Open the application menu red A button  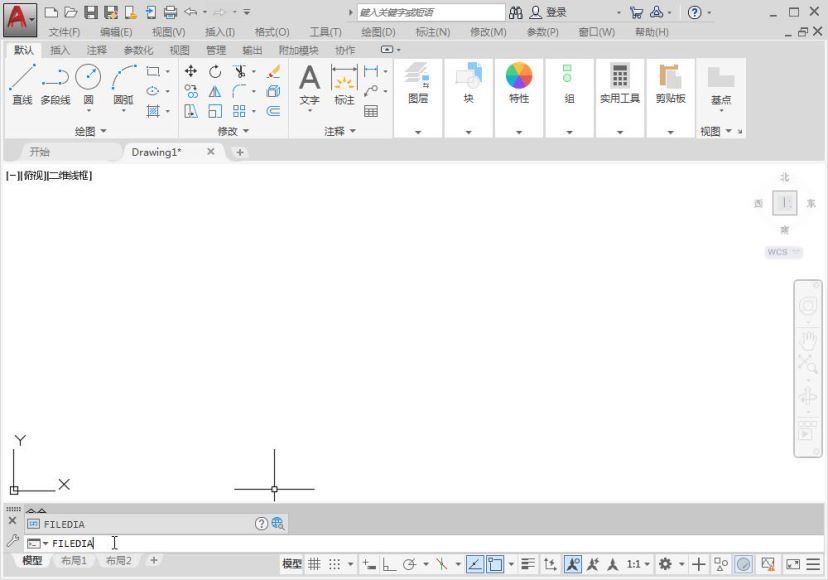pos(20,19)
